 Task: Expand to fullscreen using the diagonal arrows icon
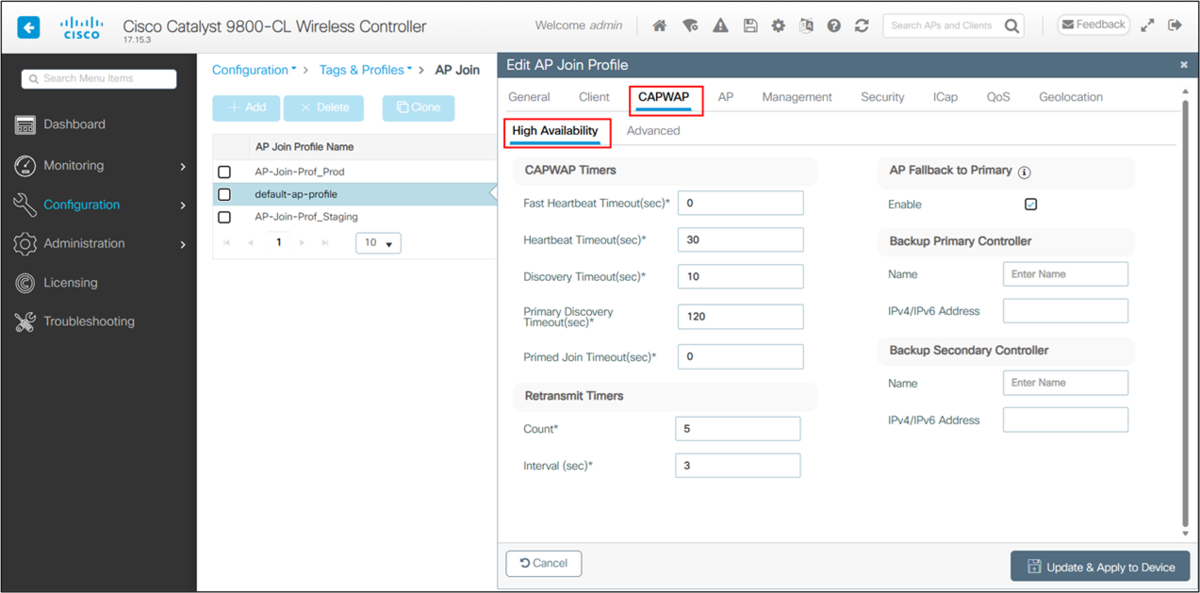pos(1147,26)
